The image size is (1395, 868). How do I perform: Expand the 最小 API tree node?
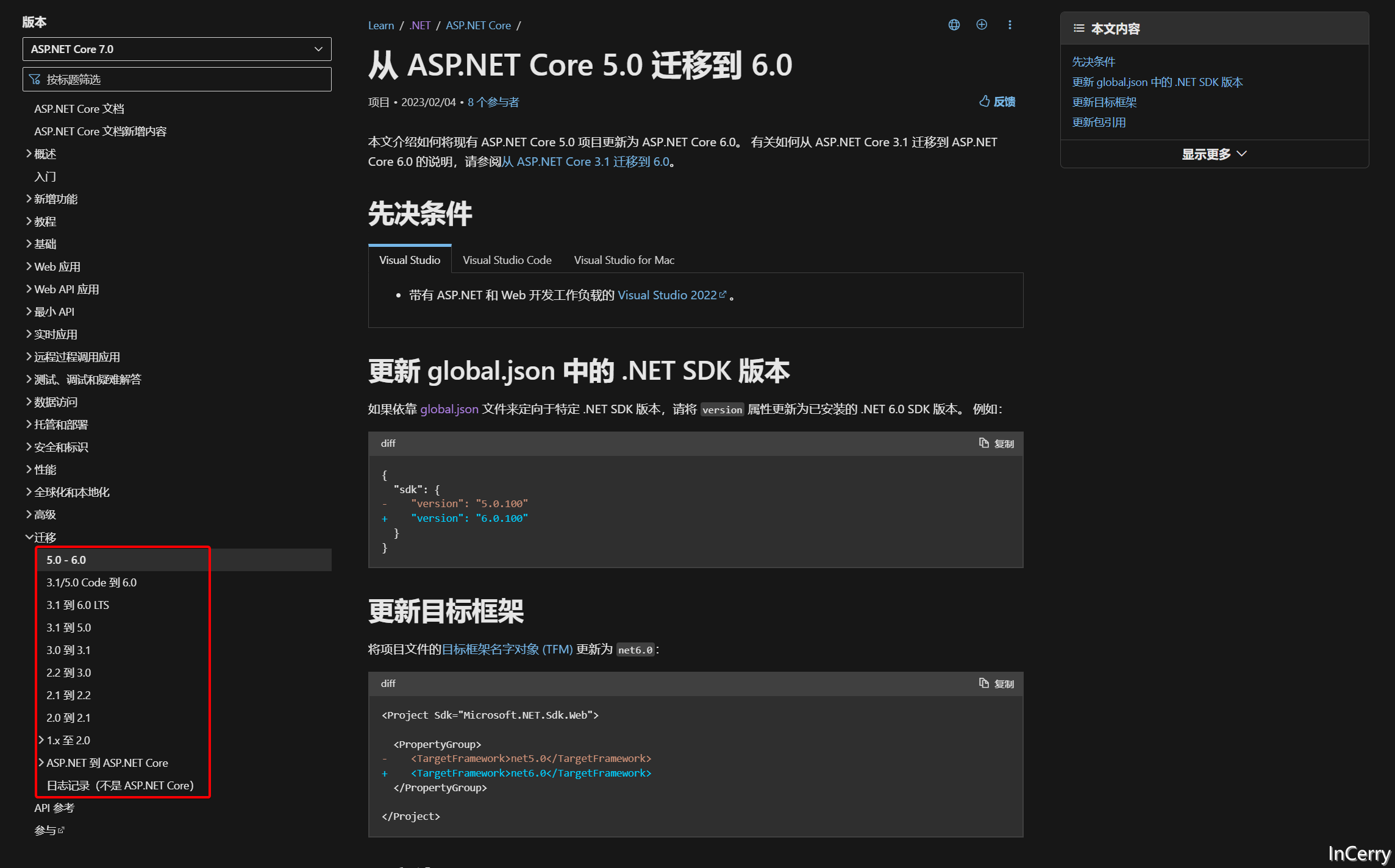coord(29,311)
